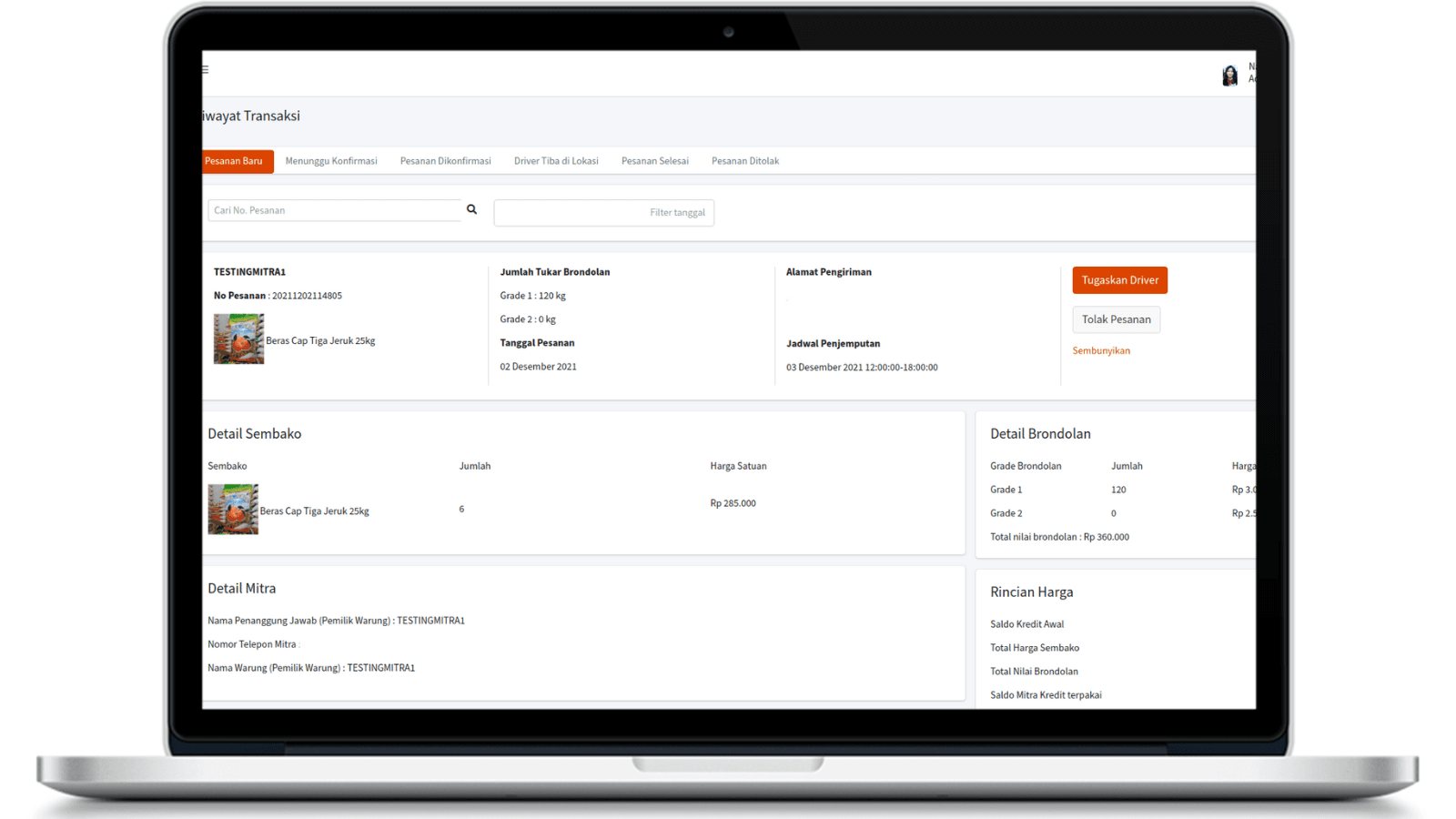Screen dimensions: 1456x819
Task: Click quantity 6 in Detail Sembako
Action: [x=461, y=509]
